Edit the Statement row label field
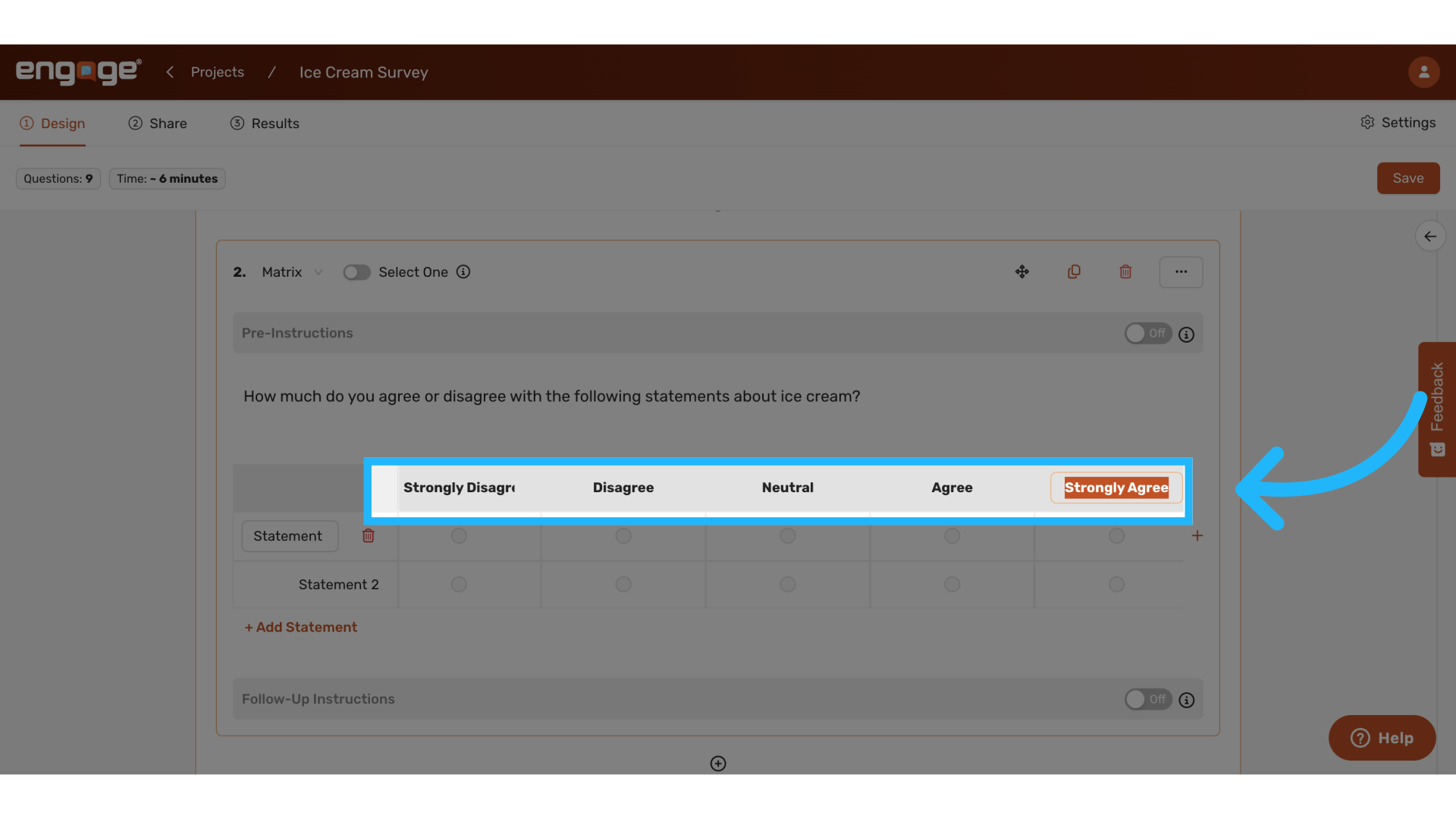 click(290, 536)
